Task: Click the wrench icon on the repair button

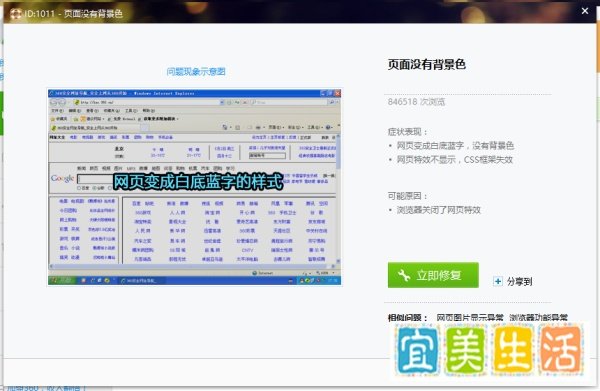Action: click(x=404, y=275)
